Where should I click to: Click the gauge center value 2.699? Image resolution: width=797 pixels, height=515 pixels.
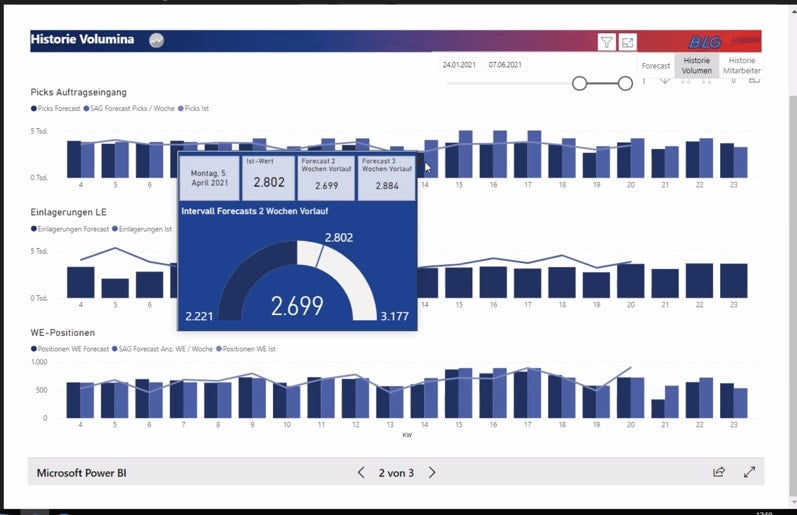point(297,306)
